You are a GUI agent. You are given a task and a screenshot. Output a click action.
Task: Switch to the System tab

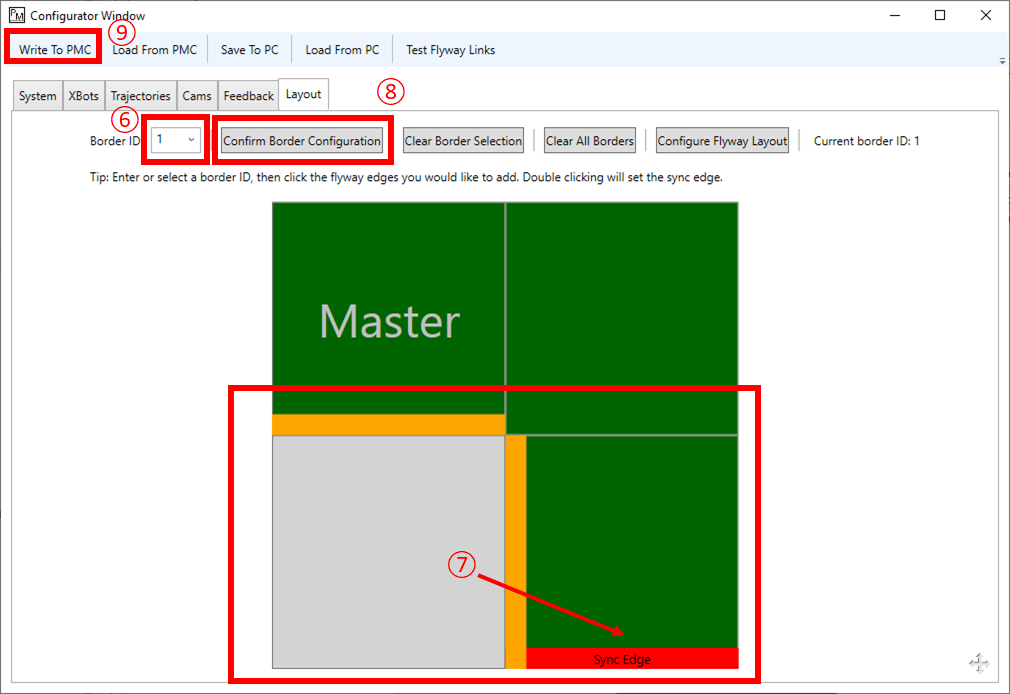[x=38, y=96]
